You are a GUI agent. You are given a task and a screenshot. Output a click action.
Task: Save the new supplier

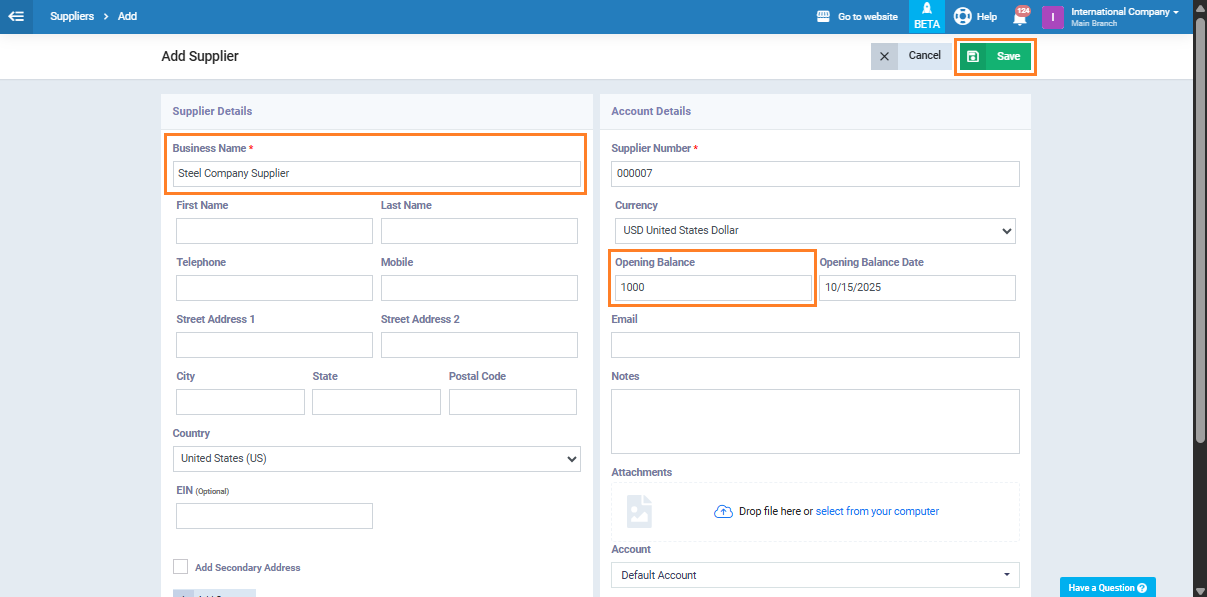coord(995,57)
